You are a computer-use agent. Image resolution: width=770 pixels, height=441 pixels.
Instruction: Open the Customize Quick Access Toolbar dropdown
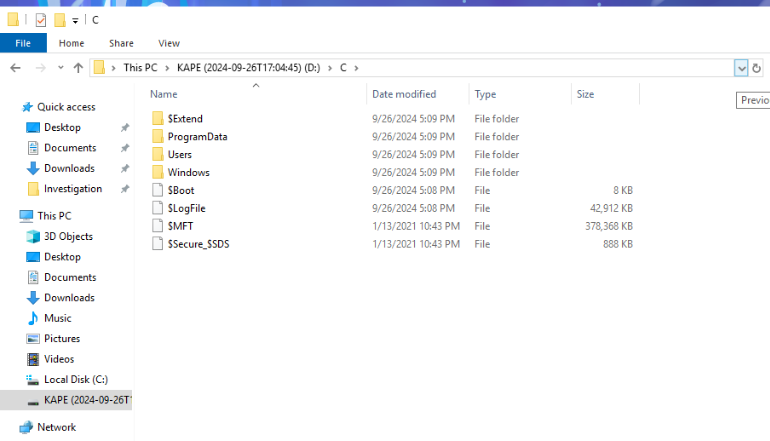click(75, 21)
